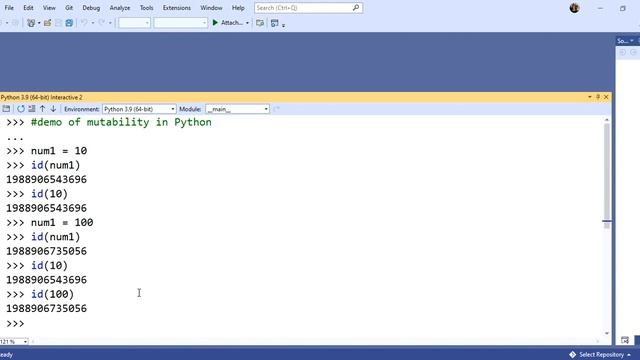This screenshot has width=640, height=360.
Task: Click the New Project toolbar icon
Action: (31, 23)
